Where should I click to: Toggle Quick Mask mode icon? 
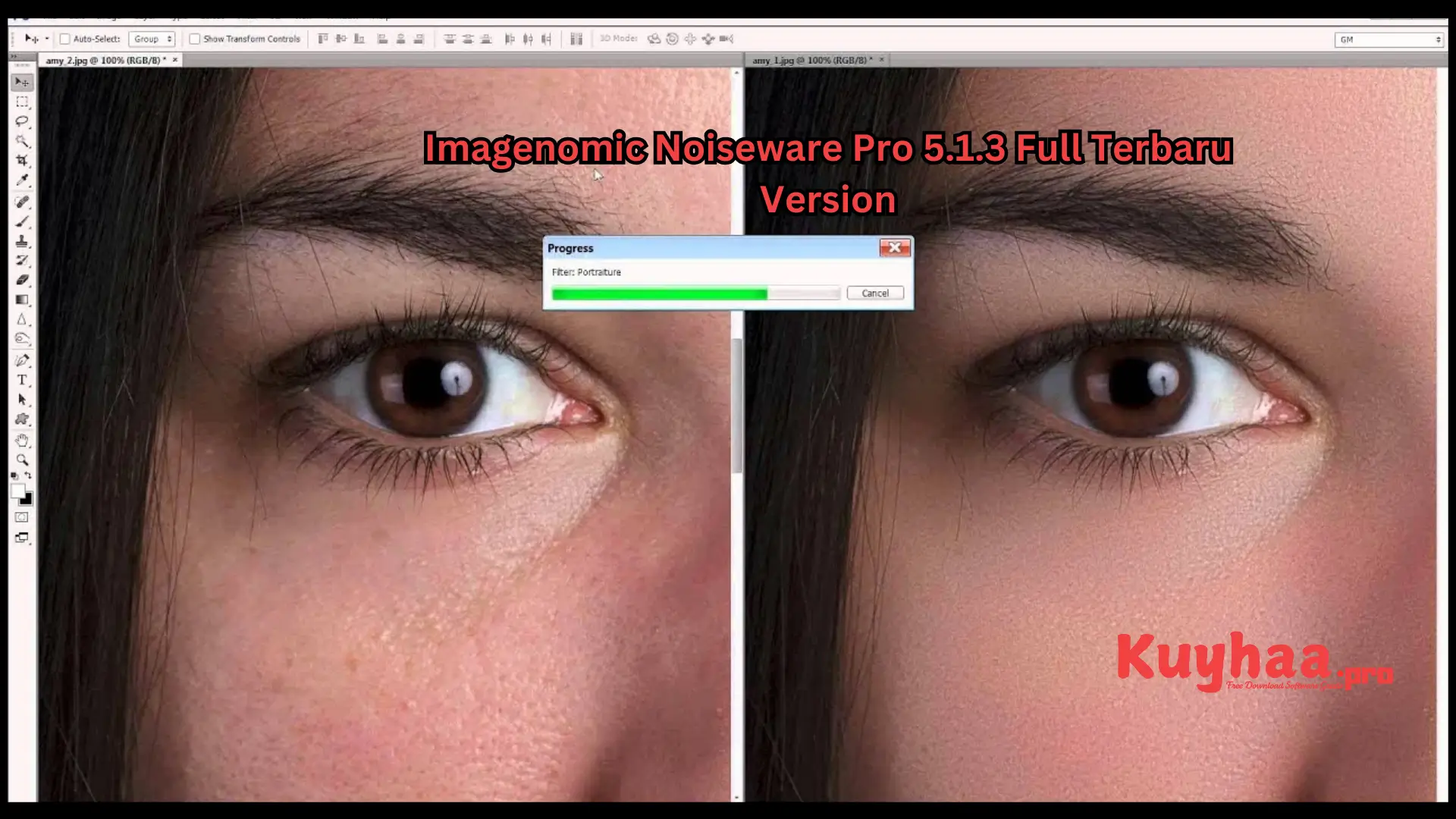pos(22,518)
